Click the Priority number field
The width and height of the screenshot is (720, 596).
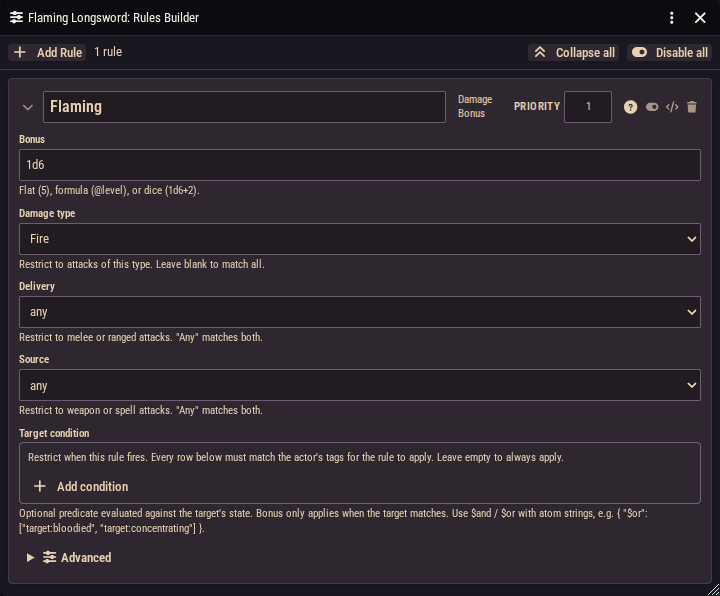[x=588, y=107]
